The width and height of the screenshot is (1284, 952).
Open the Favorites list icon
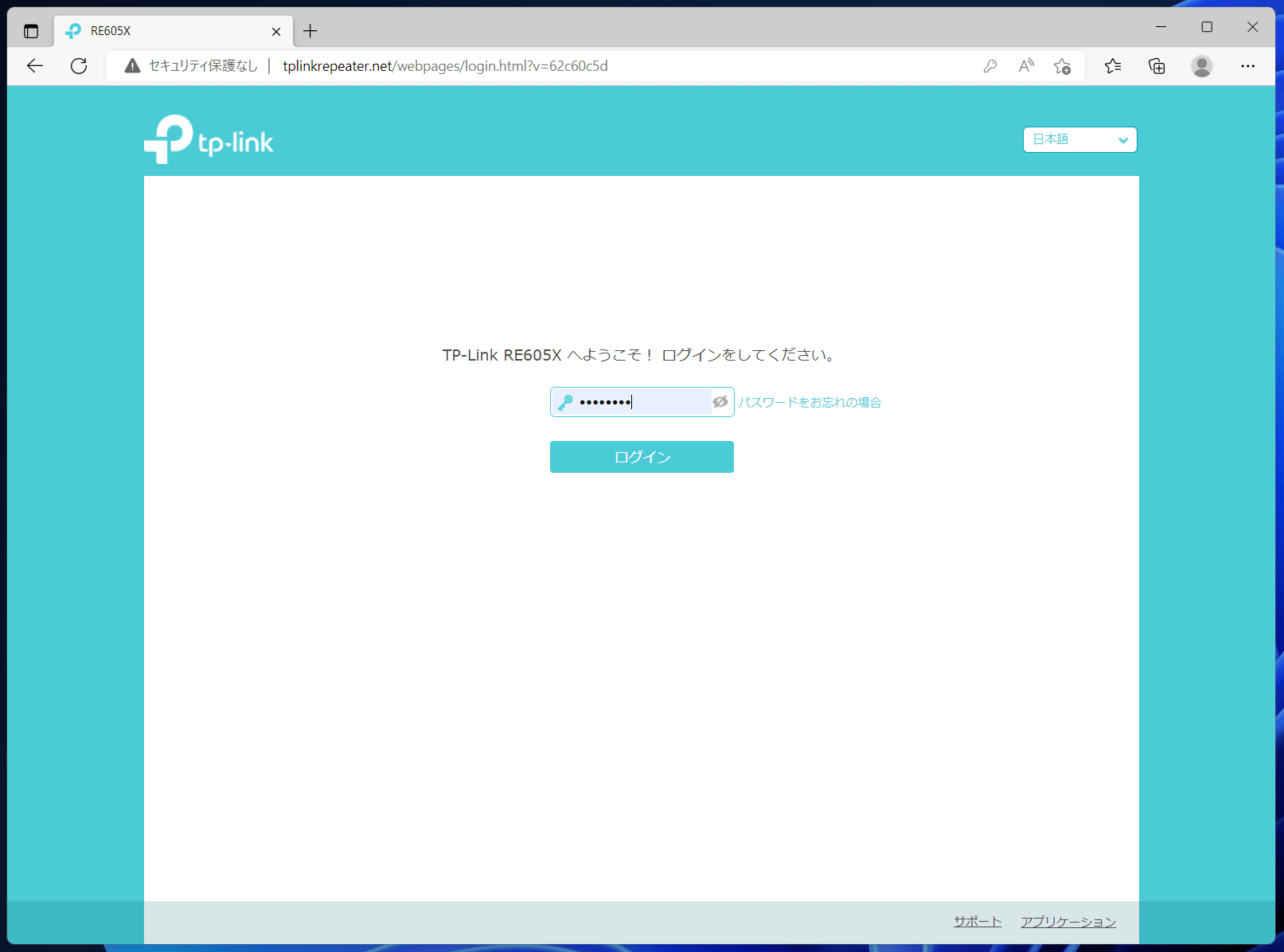click(1113, 66)
